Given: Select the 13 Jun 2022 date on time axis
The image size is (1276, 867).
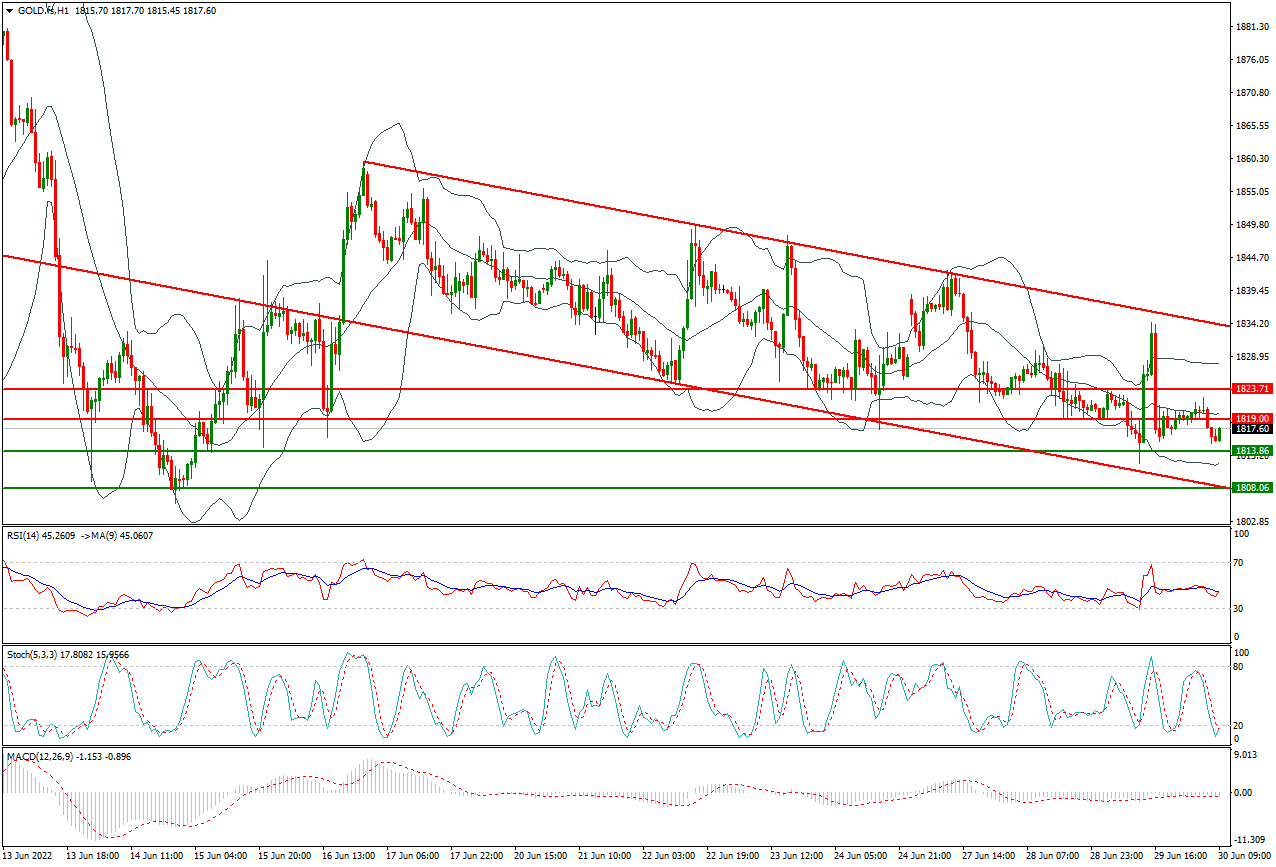Looking at the screenshot, I should (28, 858).
